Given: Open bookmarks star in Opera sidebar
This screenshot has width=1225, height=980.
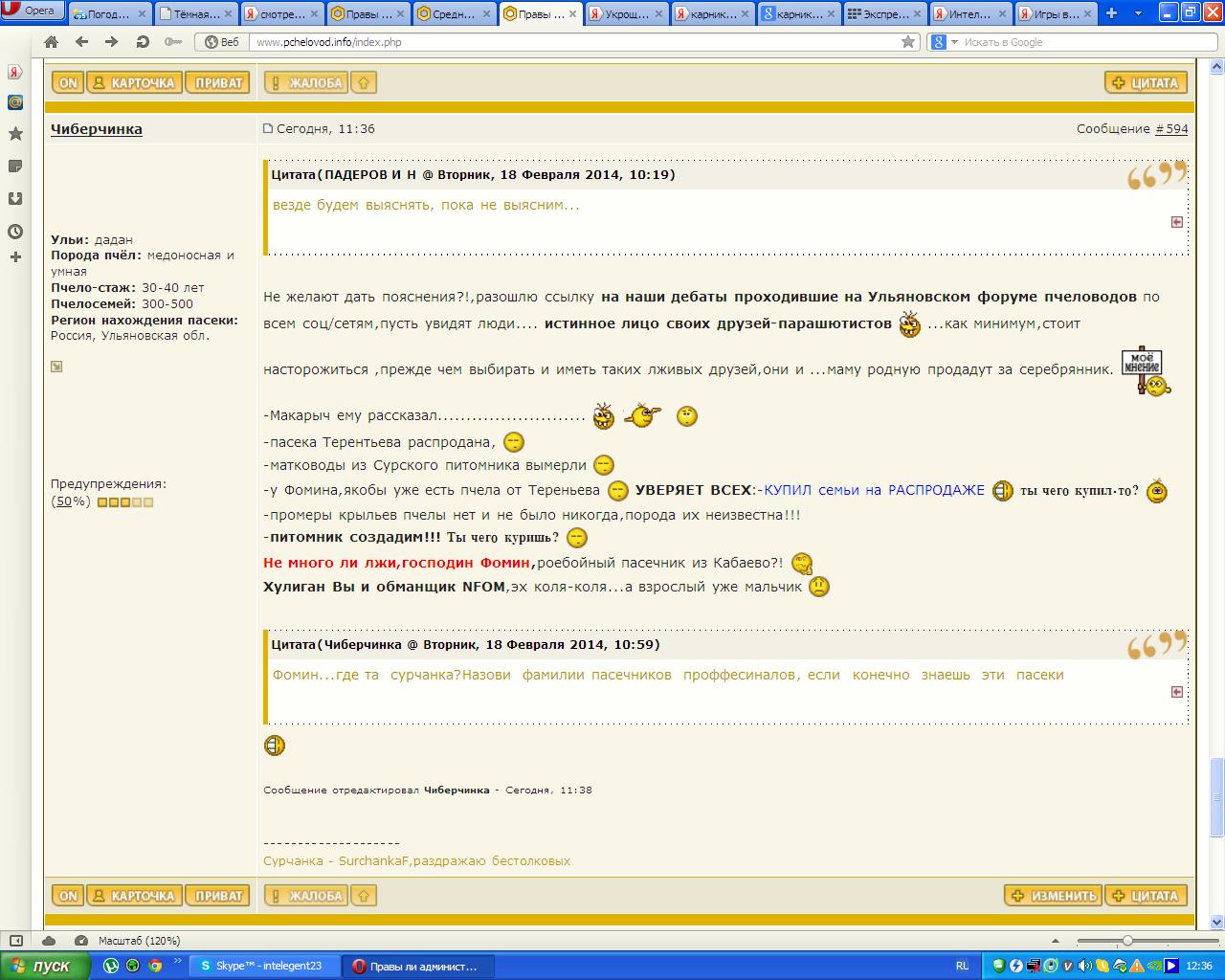Looking at the screenshot, I should 15,134.
